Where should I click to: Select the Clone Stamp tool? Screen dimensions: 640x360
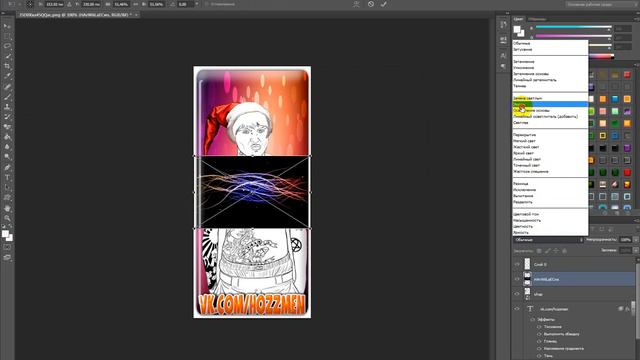[x=7, y=107]
